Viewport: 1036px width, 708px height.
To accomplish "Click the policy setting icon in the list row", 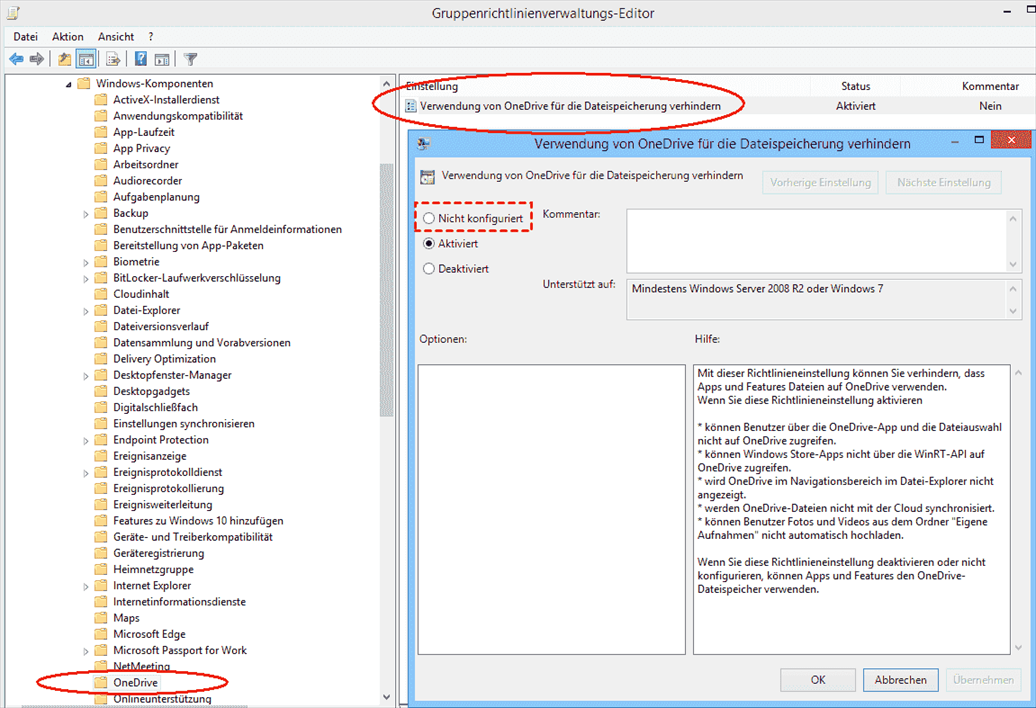I will click(x=410, y=106).
